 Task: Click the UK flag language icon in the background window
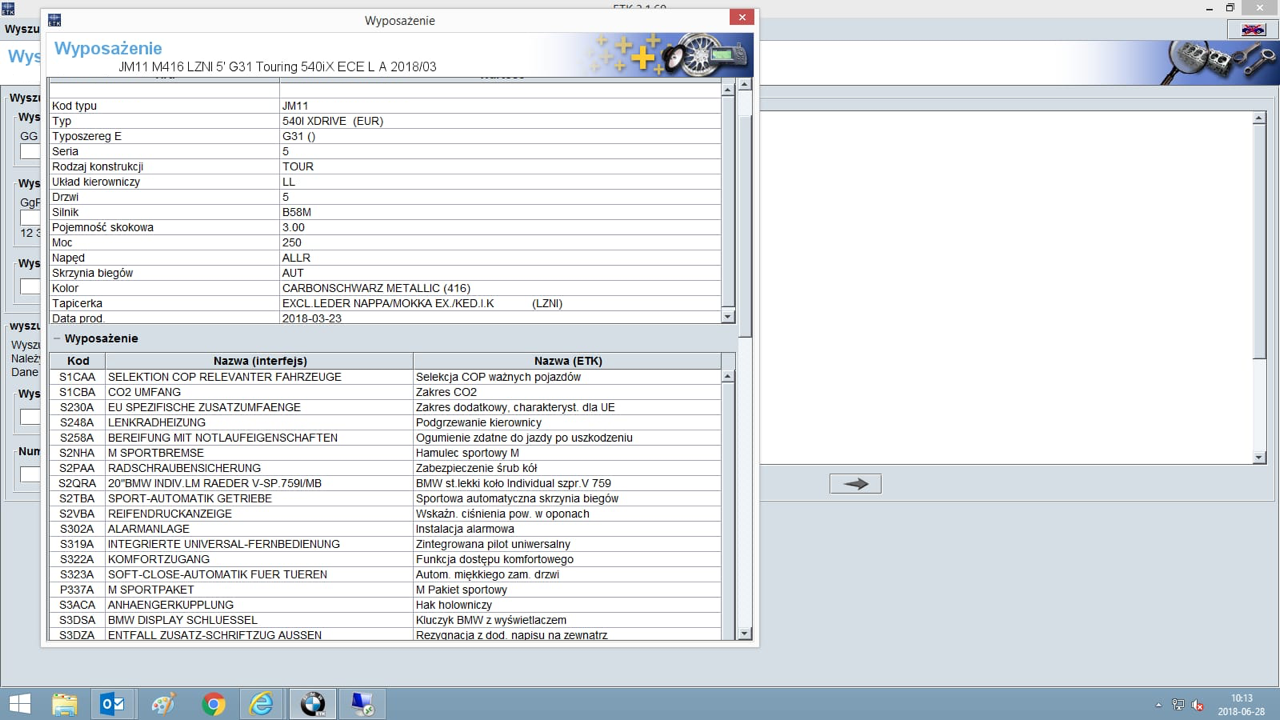tap(1253, 30)
